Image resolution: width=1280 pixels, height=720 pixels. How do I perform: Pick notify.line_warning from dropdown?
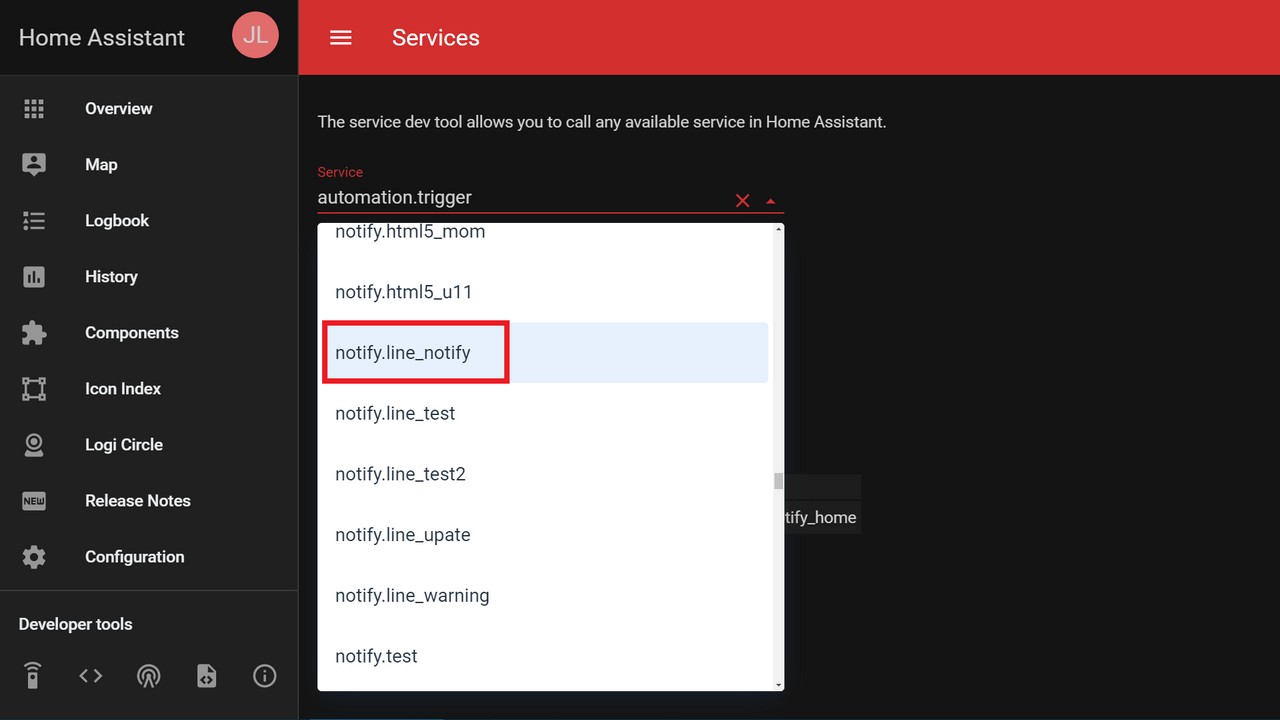click(x=543, y=596)
